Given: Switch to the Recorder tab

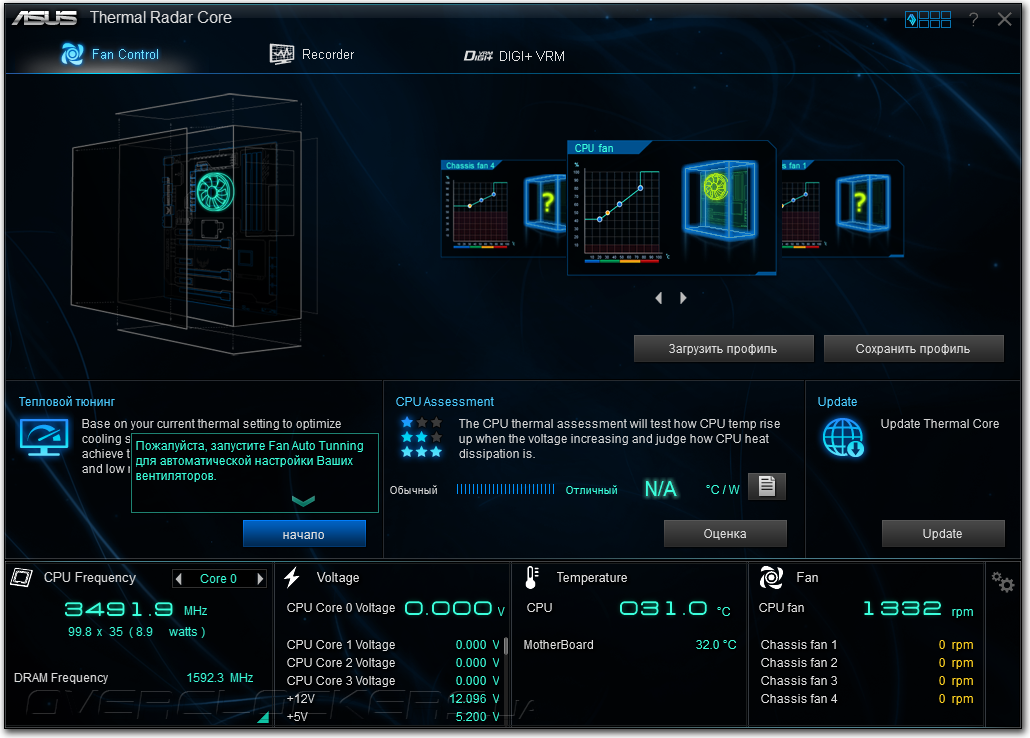Looking at the screenshot, I should point(312,55).
